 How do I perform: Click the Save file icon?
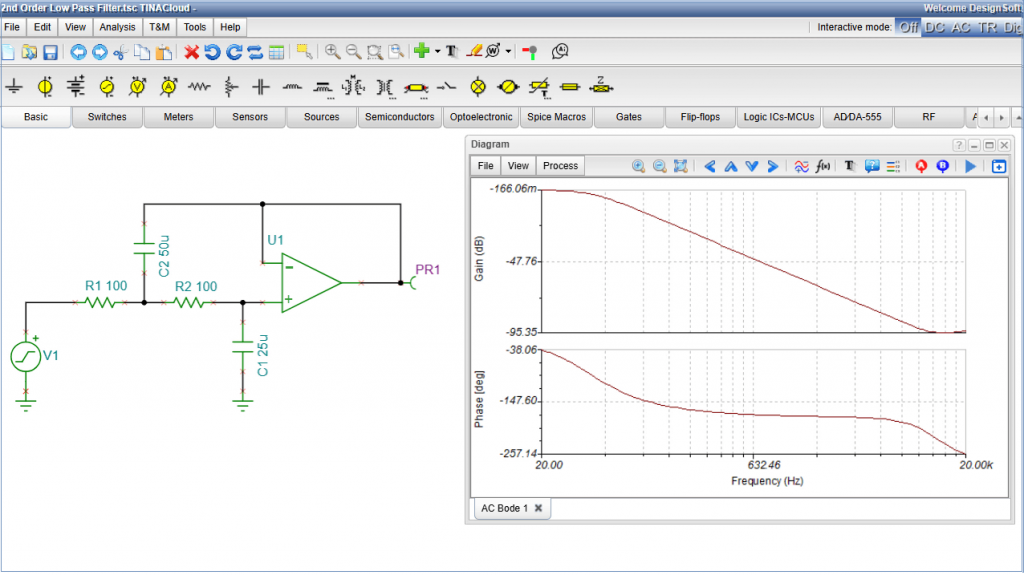click(x=49, y=52)
